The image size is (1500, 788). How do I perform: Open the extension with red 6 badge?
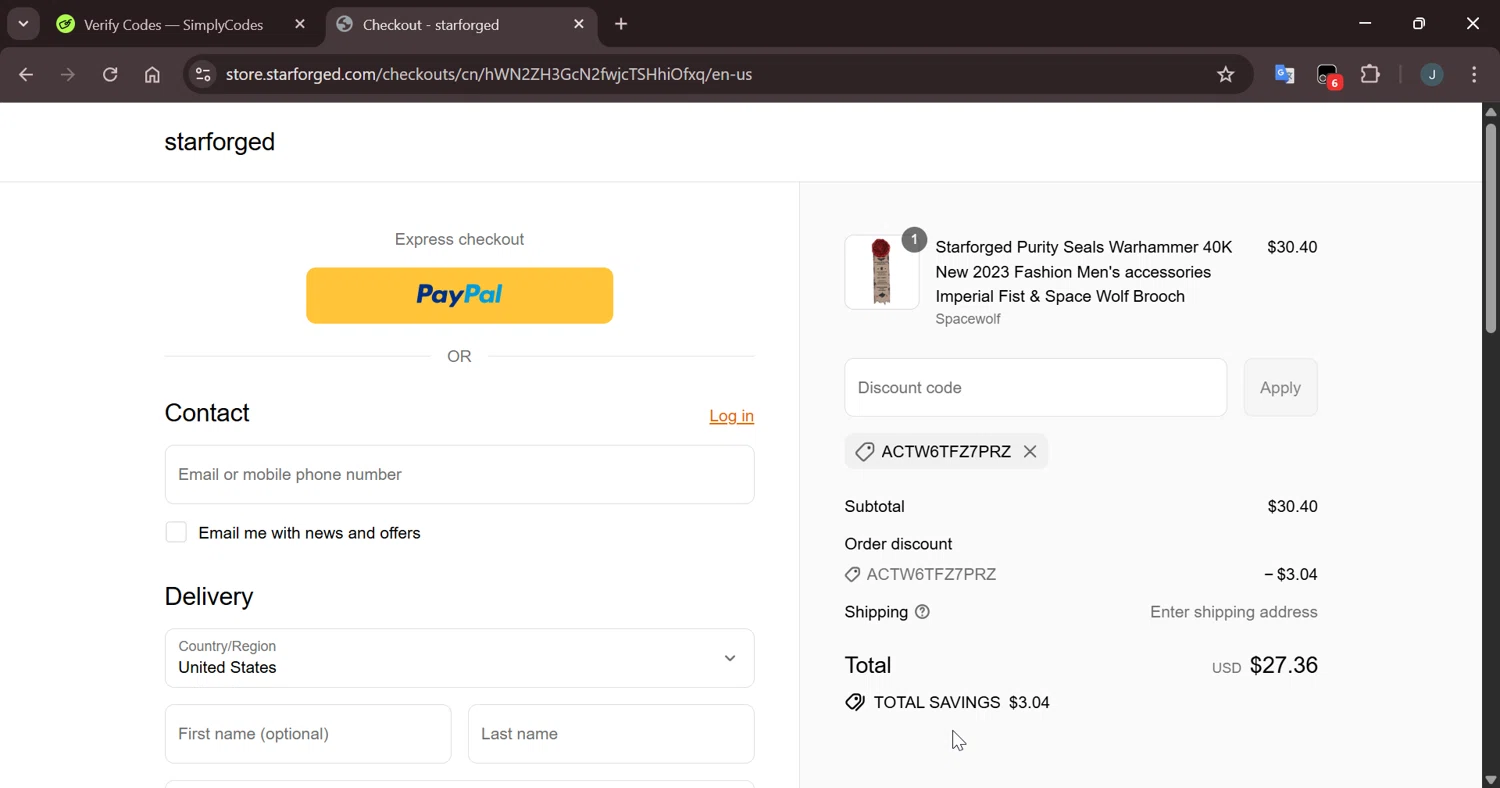click(x=1328, y=75)
